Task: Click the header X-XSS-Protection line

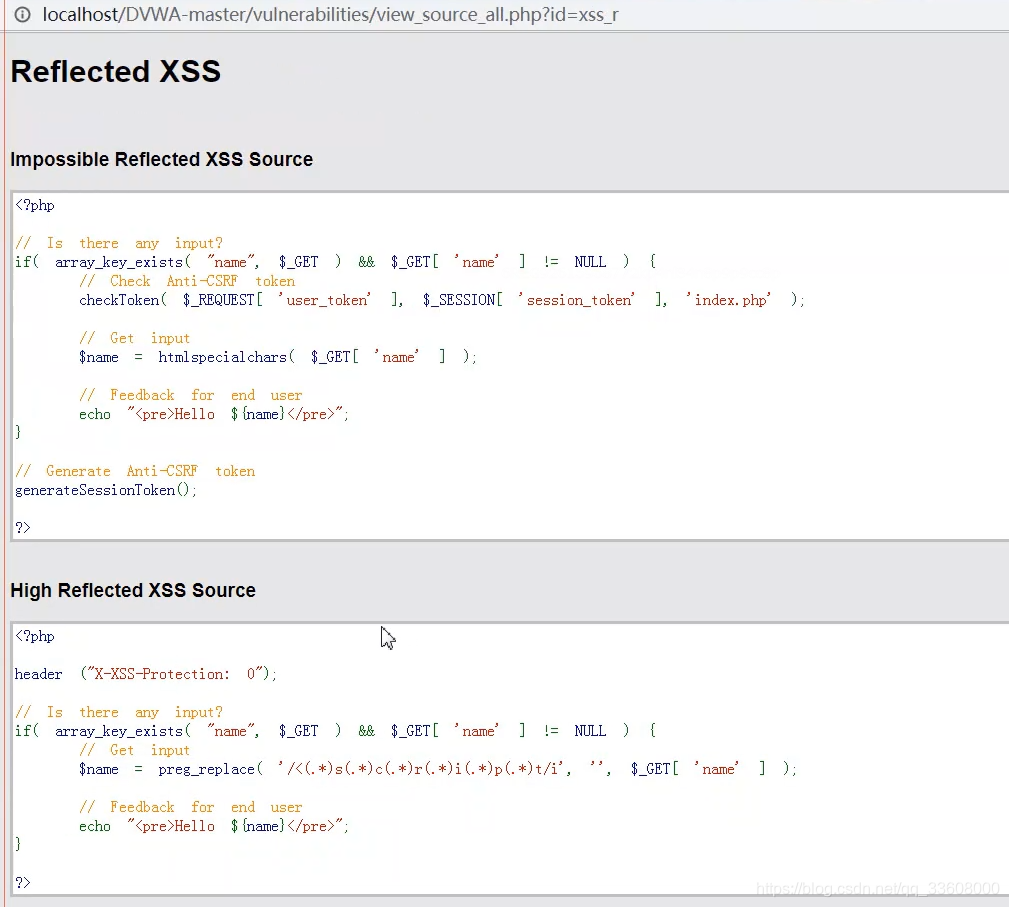Action: coord(145,674)
